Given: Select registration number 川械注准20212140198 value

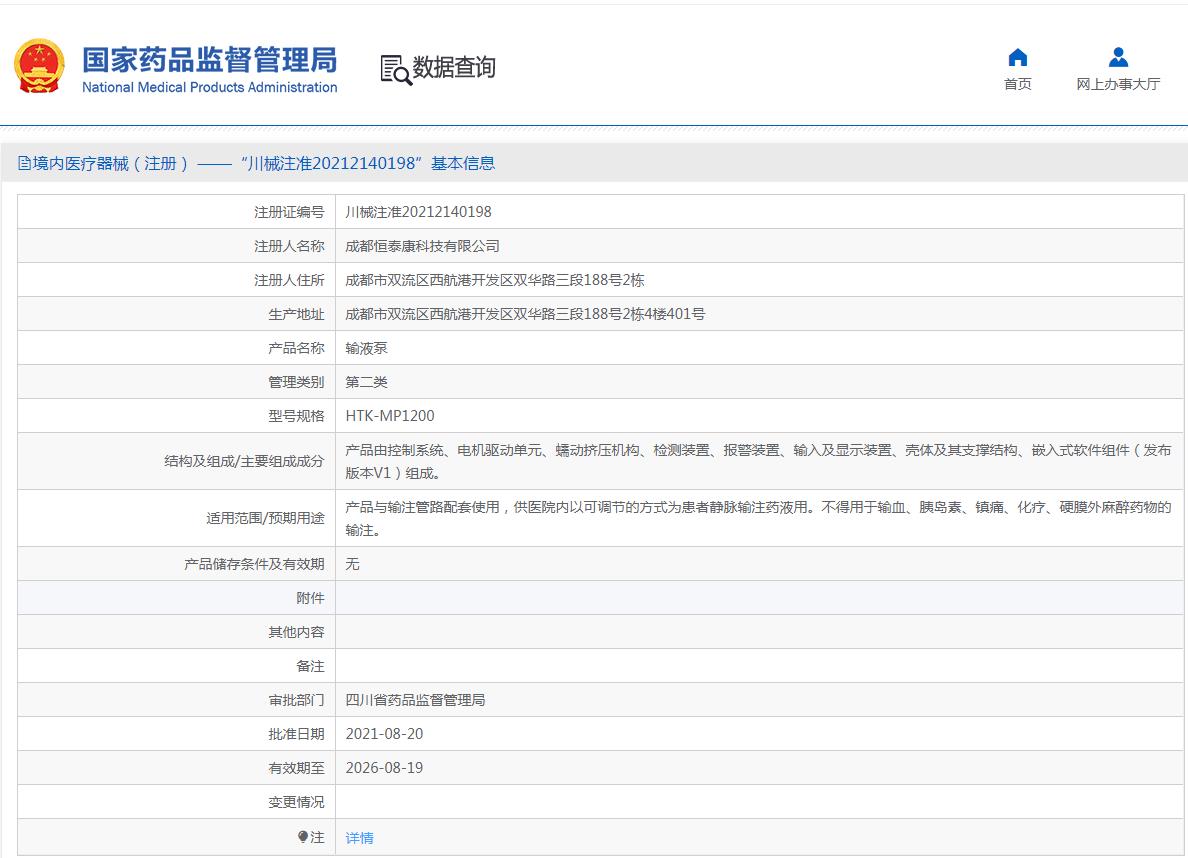Looking at the screenshot, I should click(418, 212).
